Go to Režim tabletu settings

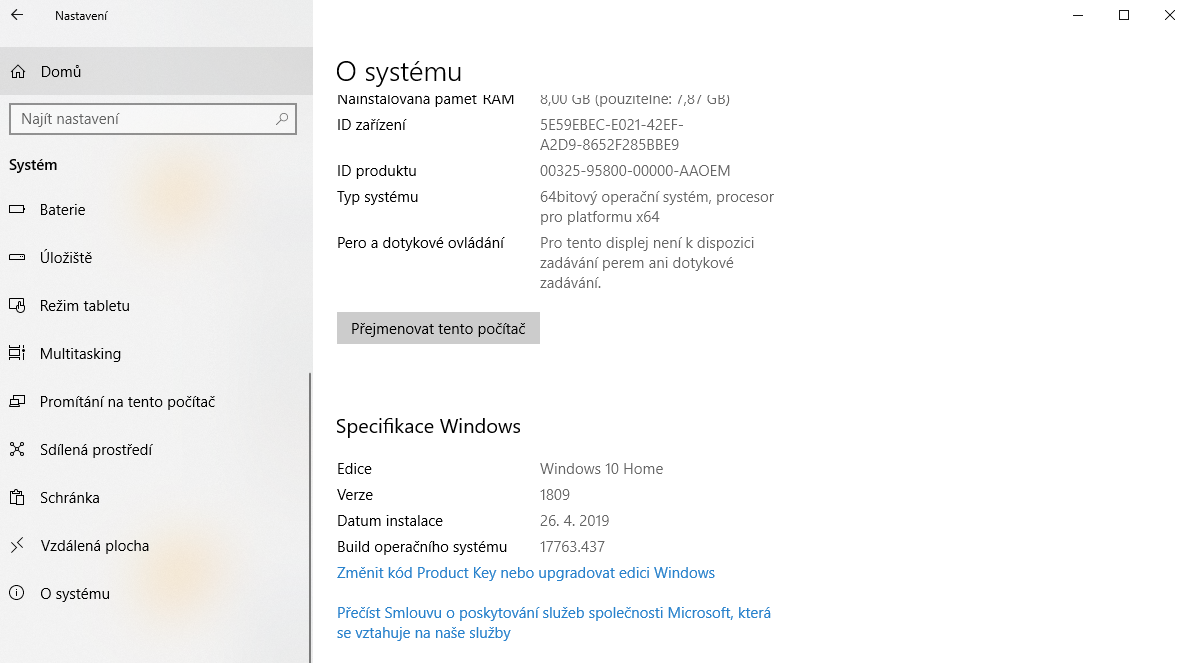155,305
